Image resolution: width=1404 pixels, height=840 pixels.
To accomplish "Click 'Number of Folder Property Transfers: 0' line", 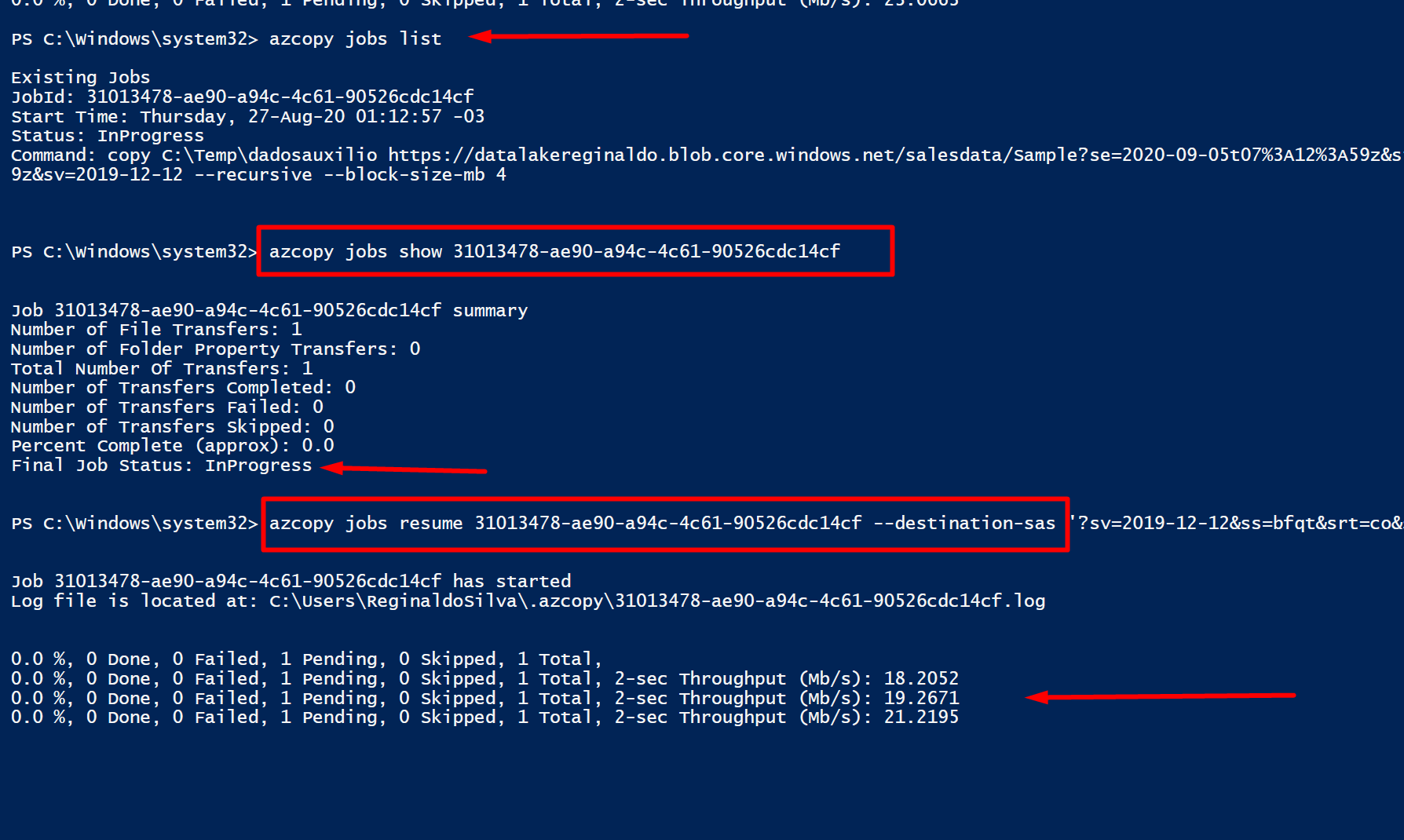I will (x=216, y=349).
